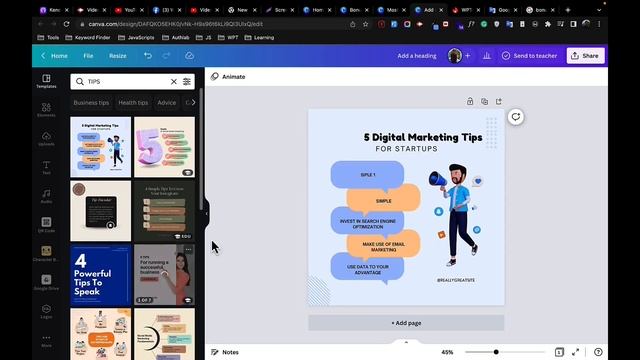
Task: Collapse the side panel handle
Action: pos(207,213)
